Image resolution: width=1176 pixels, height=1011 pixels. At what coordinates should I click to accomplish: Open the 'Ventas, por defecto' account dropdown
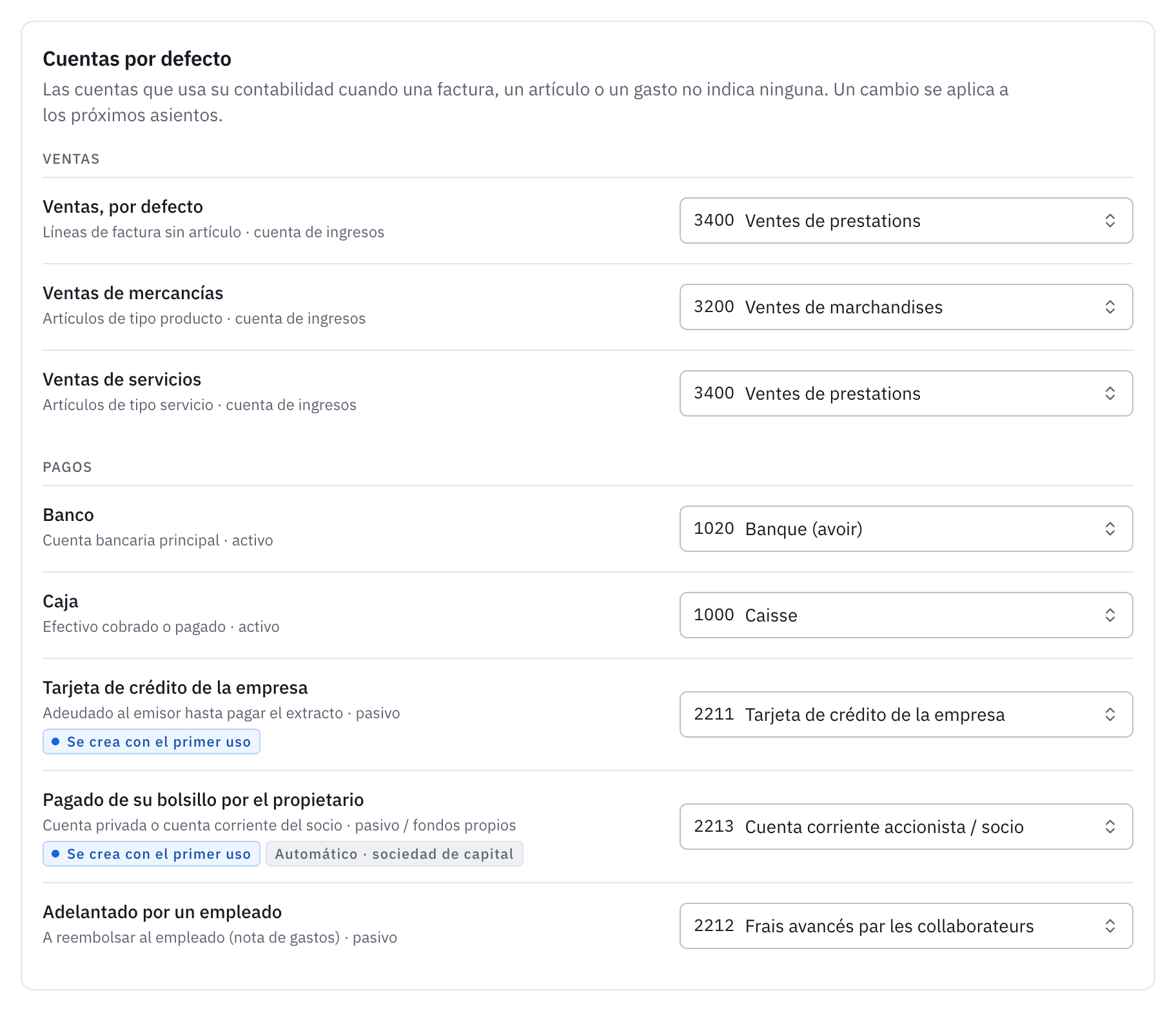906,221
